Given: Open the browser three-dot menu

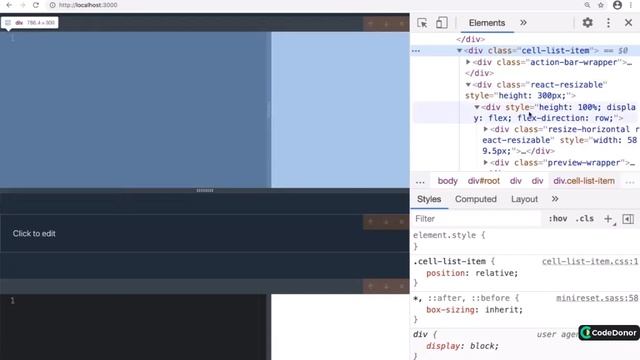Looking at the screenshot, I should coord(631,5).
